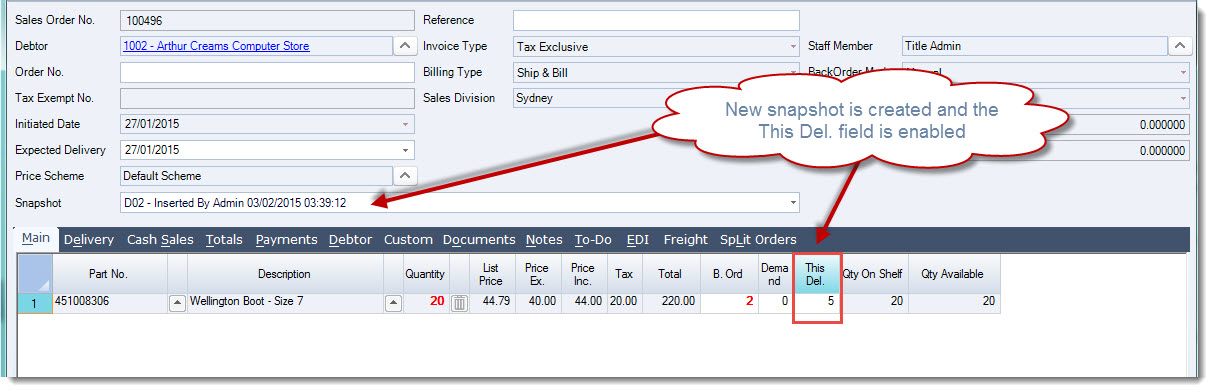Click the lookup arrow button beside Staff Member
Viewport: 1213px width, 392px height.
click(1180, 46)
